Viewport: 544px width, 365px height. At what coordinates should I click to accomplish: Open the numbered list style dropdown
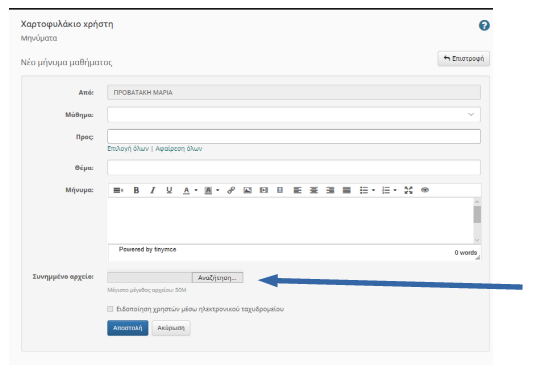coord(395,190)
